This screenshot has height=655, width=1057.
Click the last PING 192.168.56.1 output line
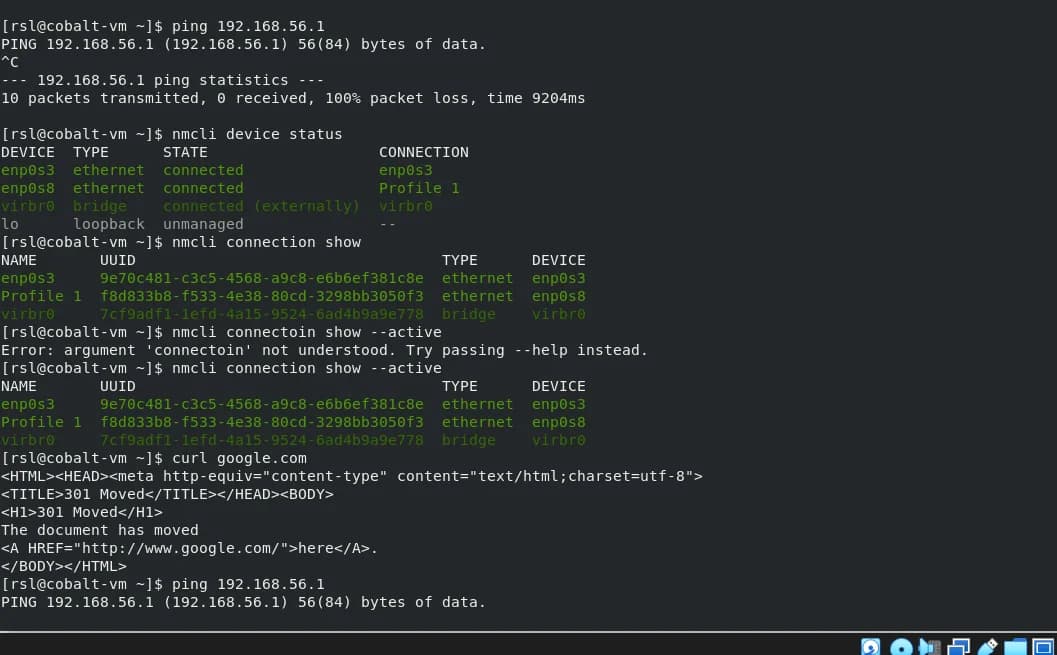243,602
